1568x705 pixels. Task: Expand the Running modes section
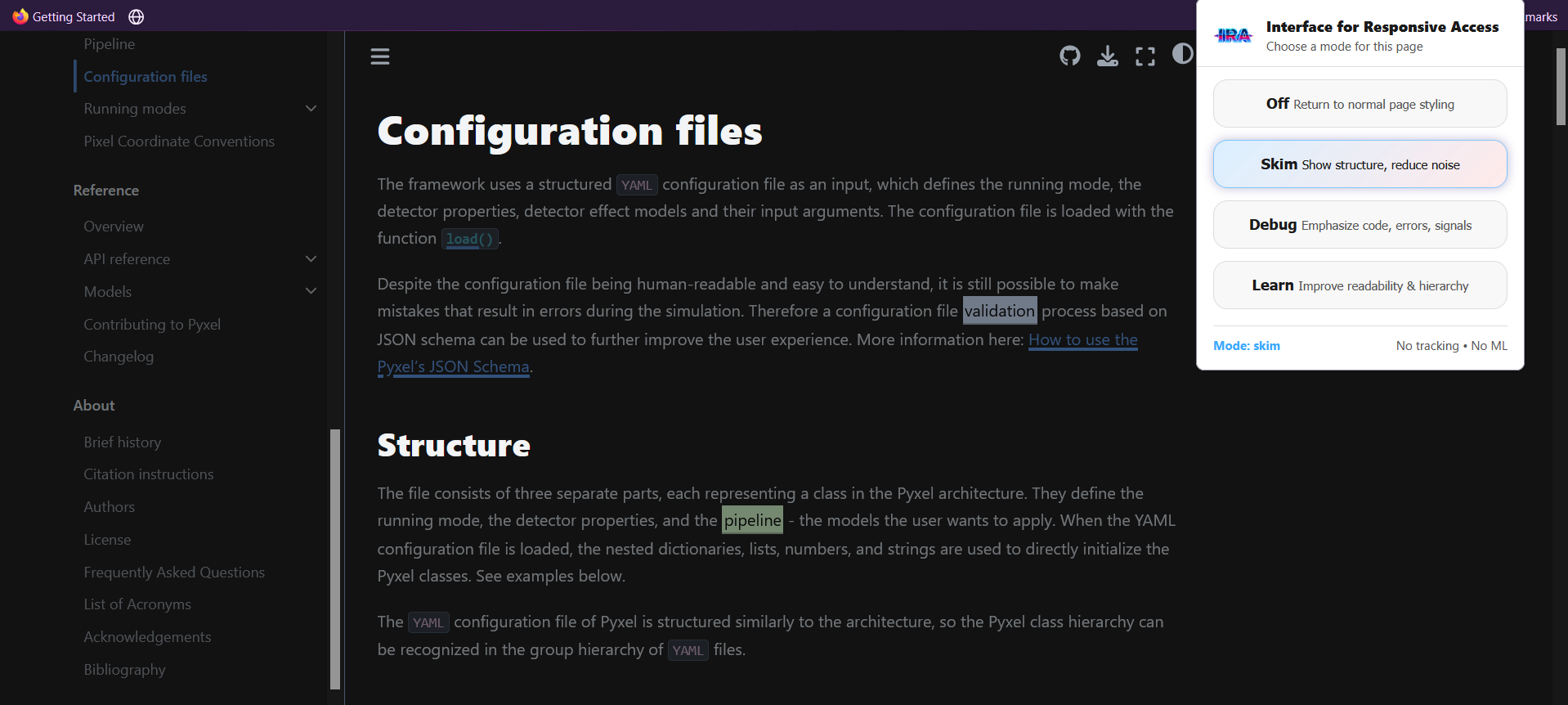(311, 109)
